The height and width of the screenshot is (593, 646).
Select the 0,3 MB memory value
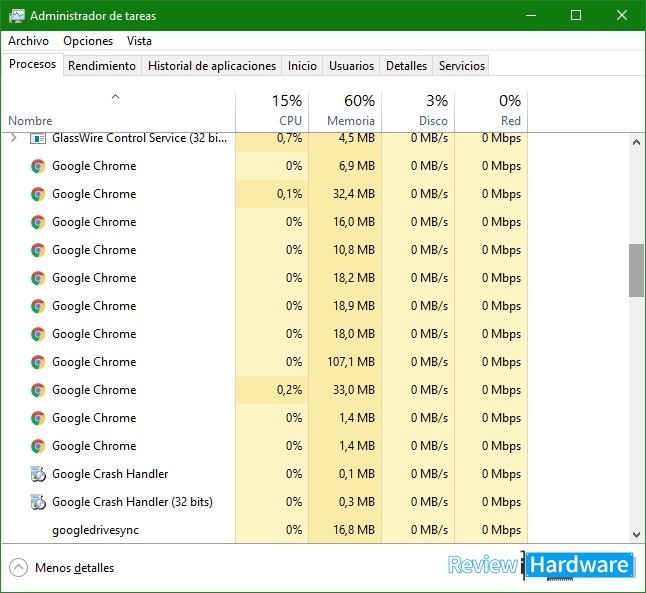[357, 502]
